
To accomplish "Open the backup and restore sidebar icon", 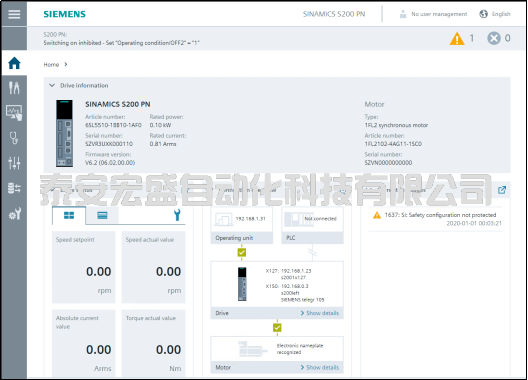I will coord(14,188).
